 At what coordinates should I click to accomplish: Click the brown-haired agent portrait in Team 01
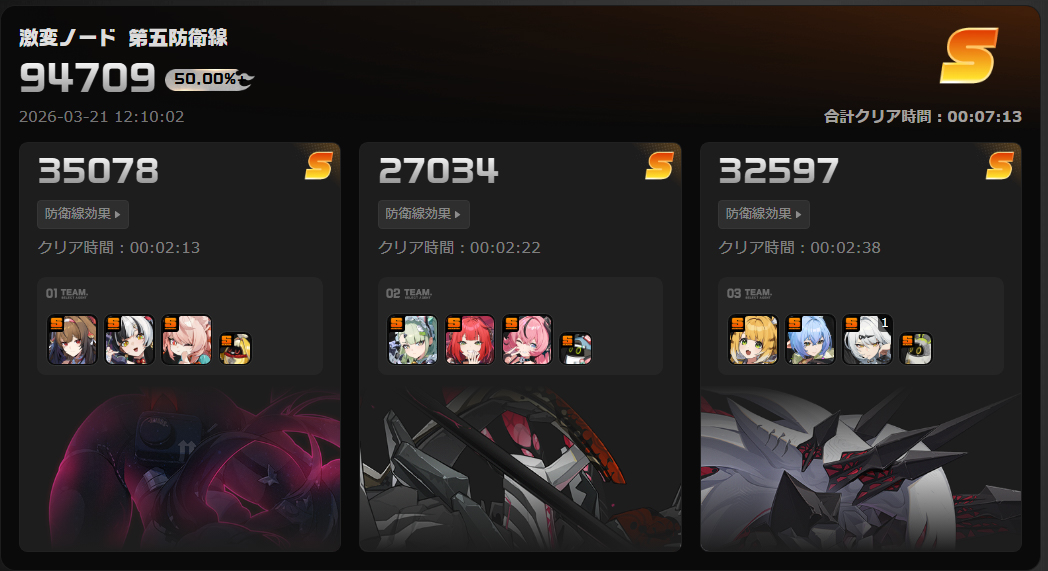[x=72, y=340]
